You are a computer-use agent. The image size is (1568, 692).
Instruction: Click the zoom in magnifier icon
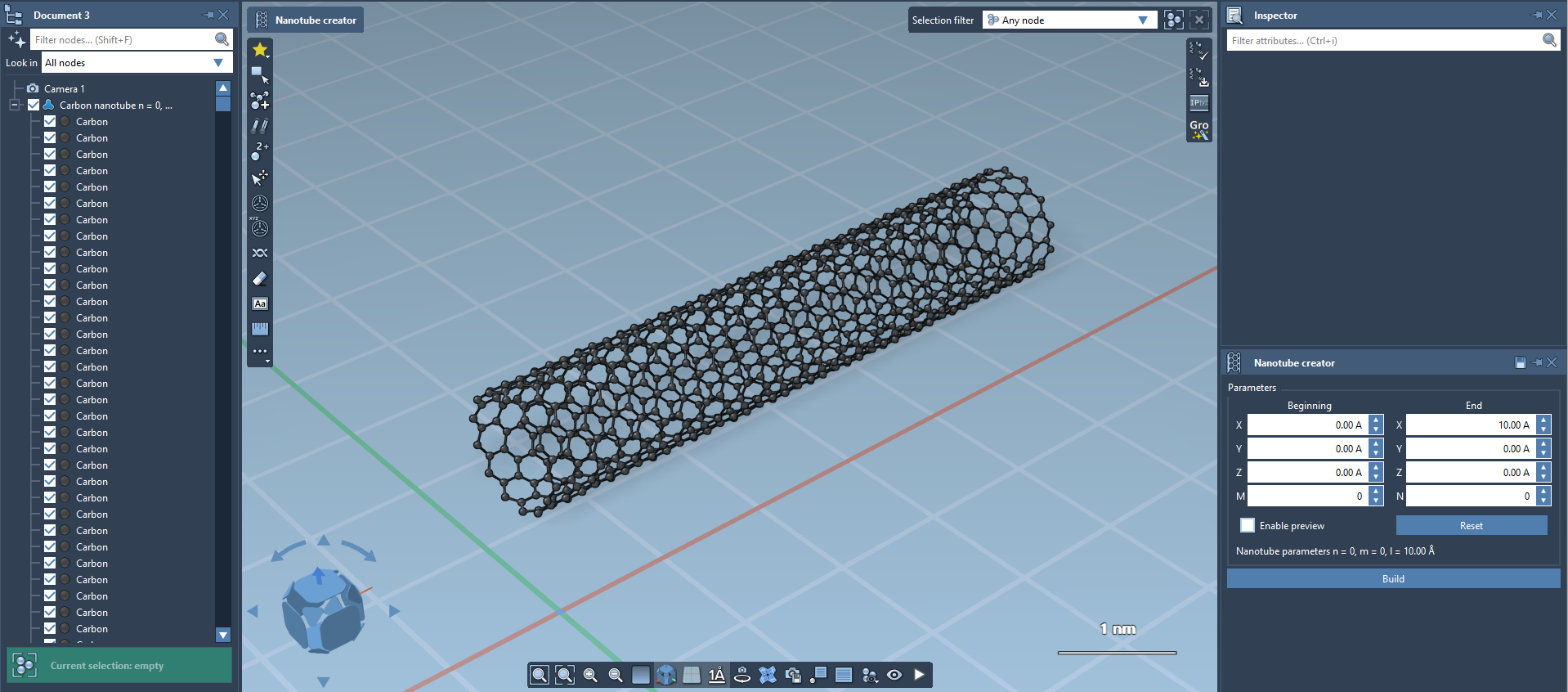click(x=590, y=675)
